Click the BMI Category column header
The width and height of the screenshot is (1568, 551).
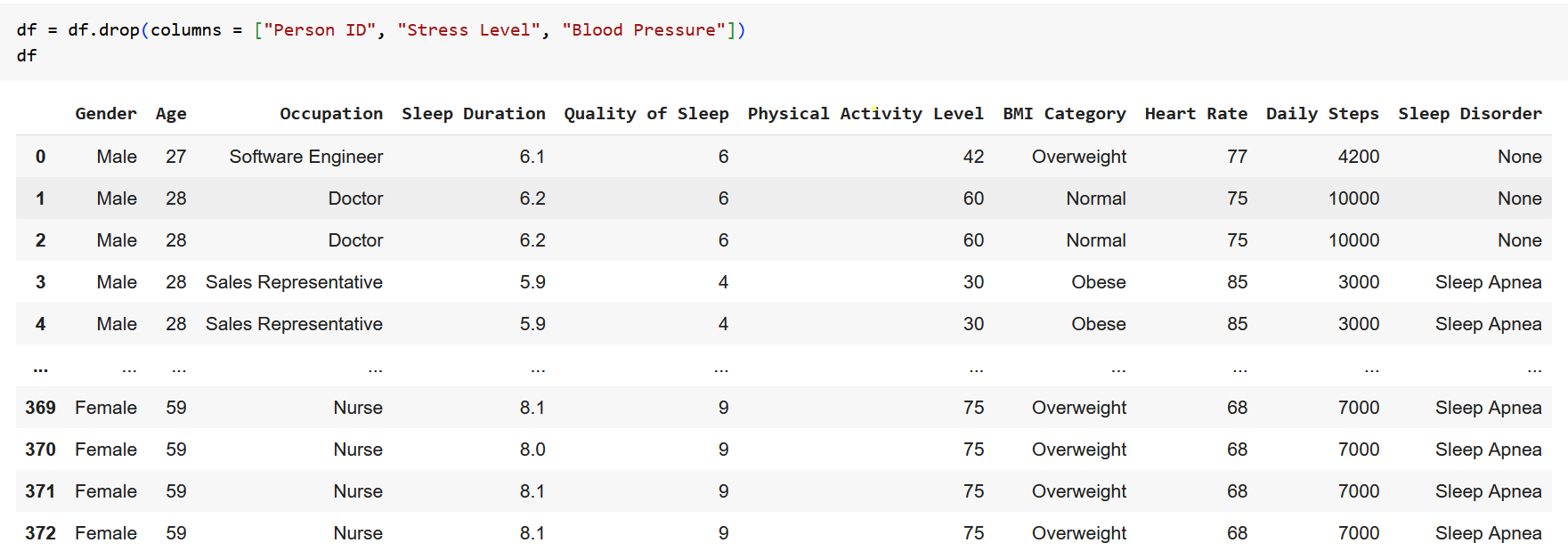[1064, 114]
